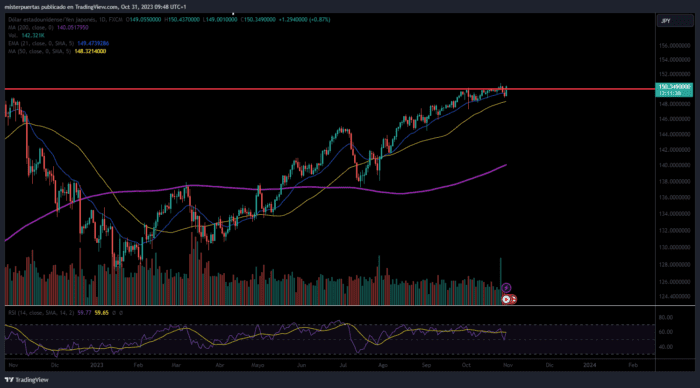Screen dimensions: 700x388
Task: Click the 40.00 RSI axis label
Action: point(666,347)
